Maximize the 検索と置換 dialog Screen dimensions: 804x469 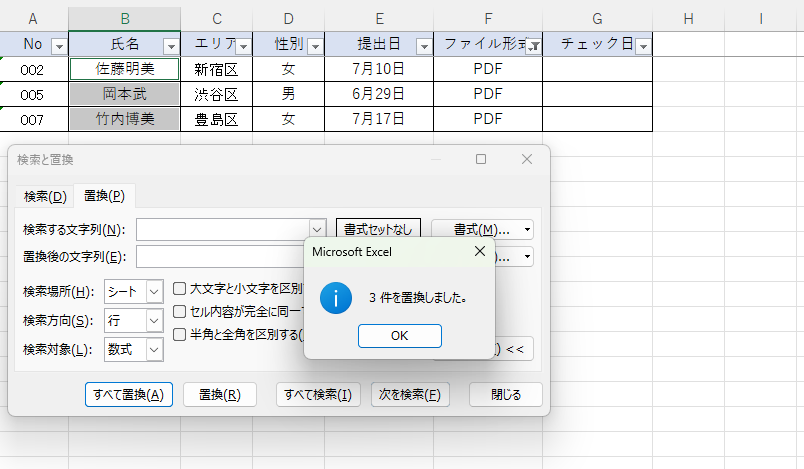click(x=481, y=159)
